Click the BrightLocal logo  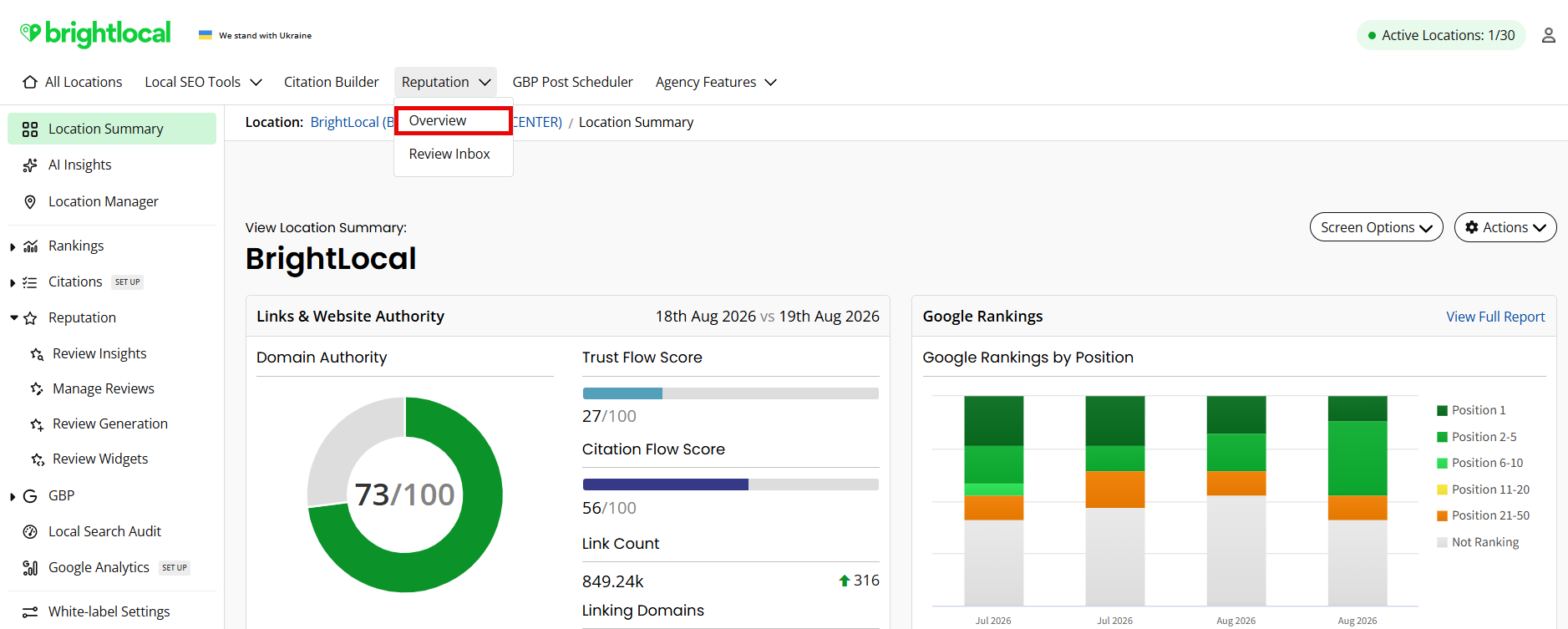[x=95, y=33]
